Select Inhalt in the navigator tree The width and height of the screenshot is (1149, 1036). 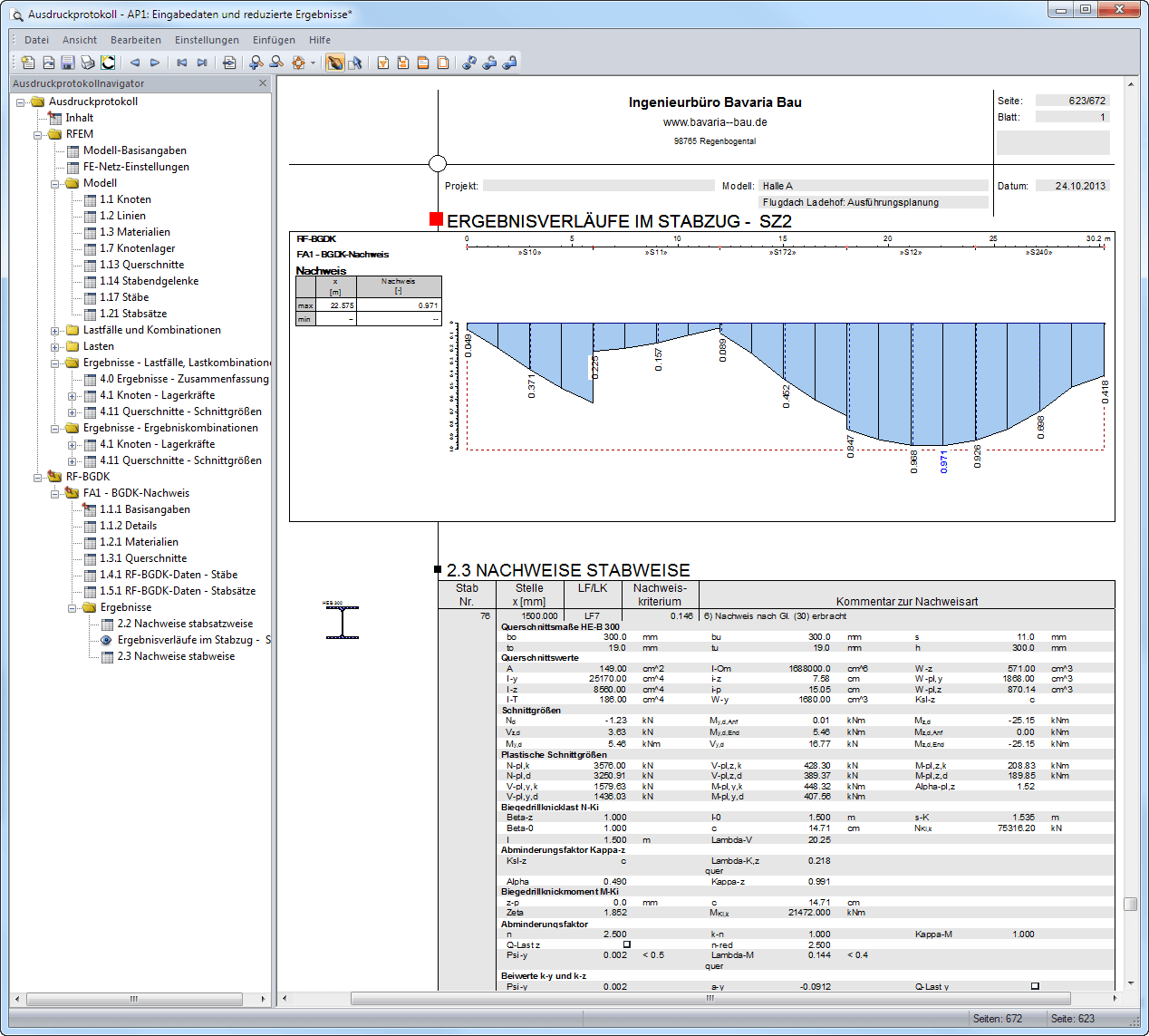coord(79,118)
